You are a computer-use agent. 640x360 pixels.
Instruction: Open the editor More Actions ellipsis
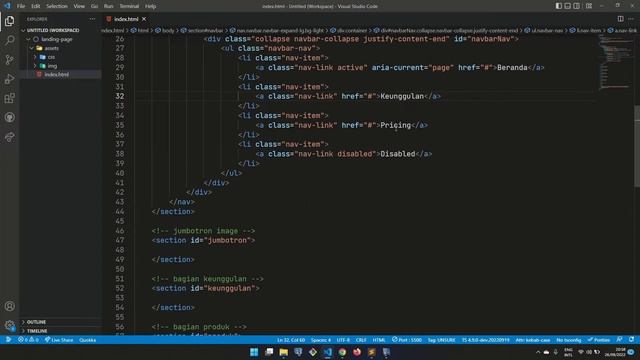(631, 19)
